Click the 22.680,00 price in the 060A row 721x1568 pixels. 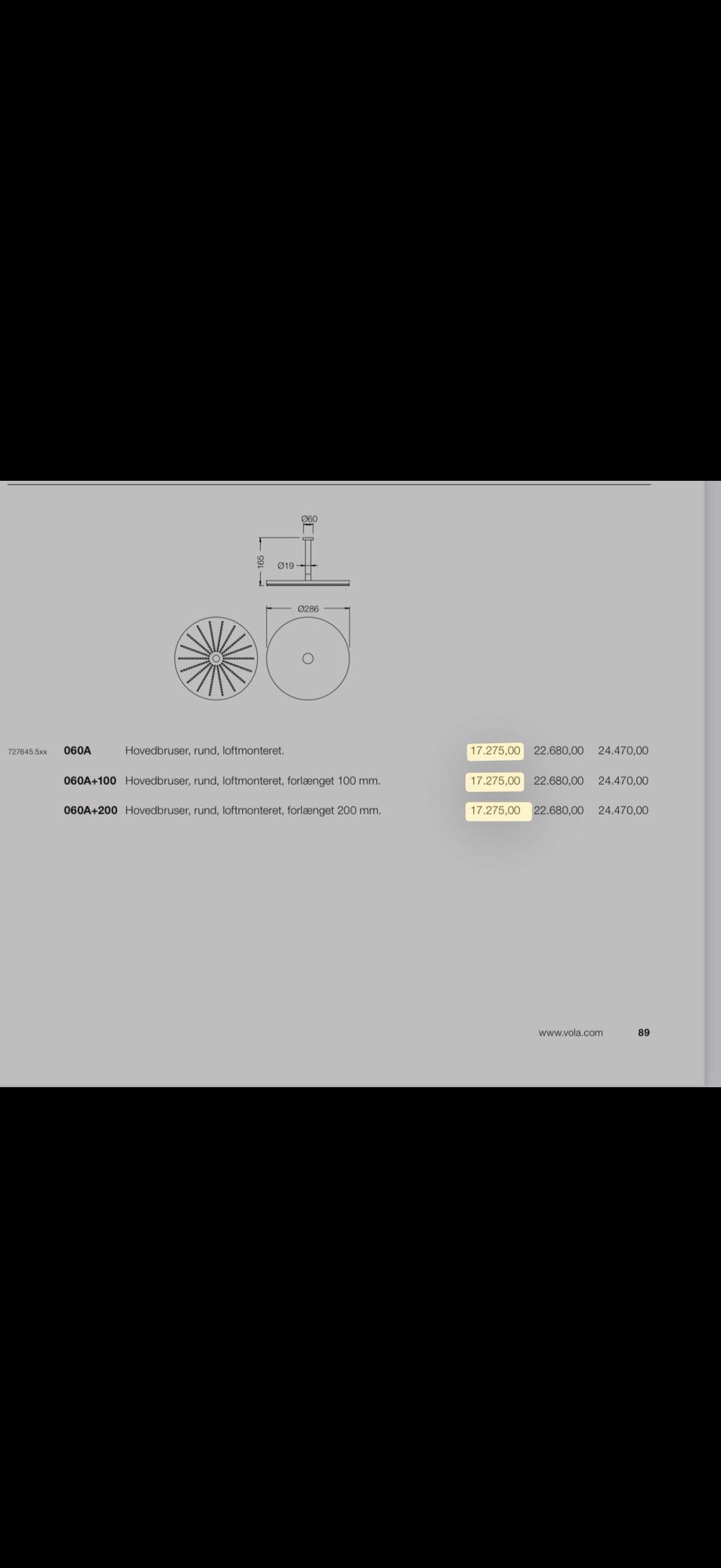pos(558,751)
